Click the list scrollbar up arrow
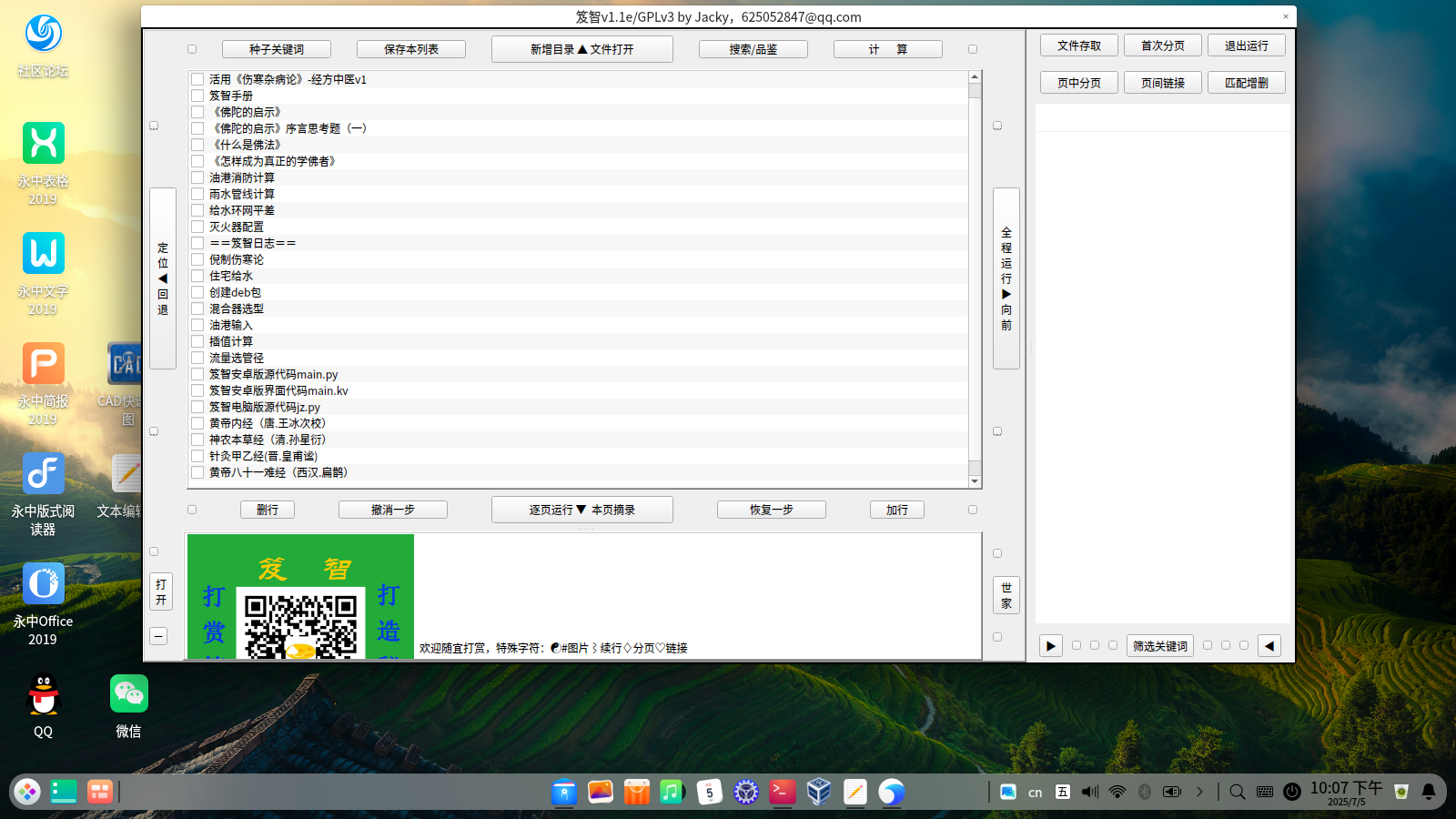 tap(975, 77)
